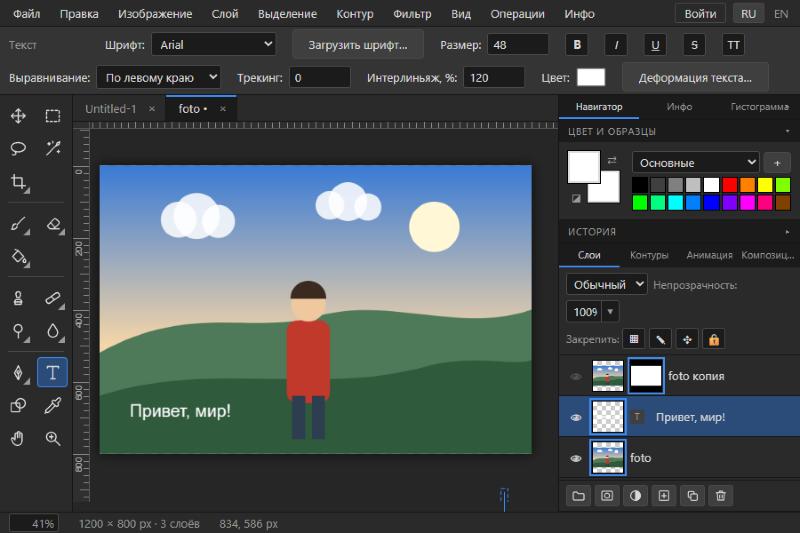Screen dimensions: 800x533
Task: Select the Eyedropper tool
Action: pyautogui.click(x=53, y=405)
